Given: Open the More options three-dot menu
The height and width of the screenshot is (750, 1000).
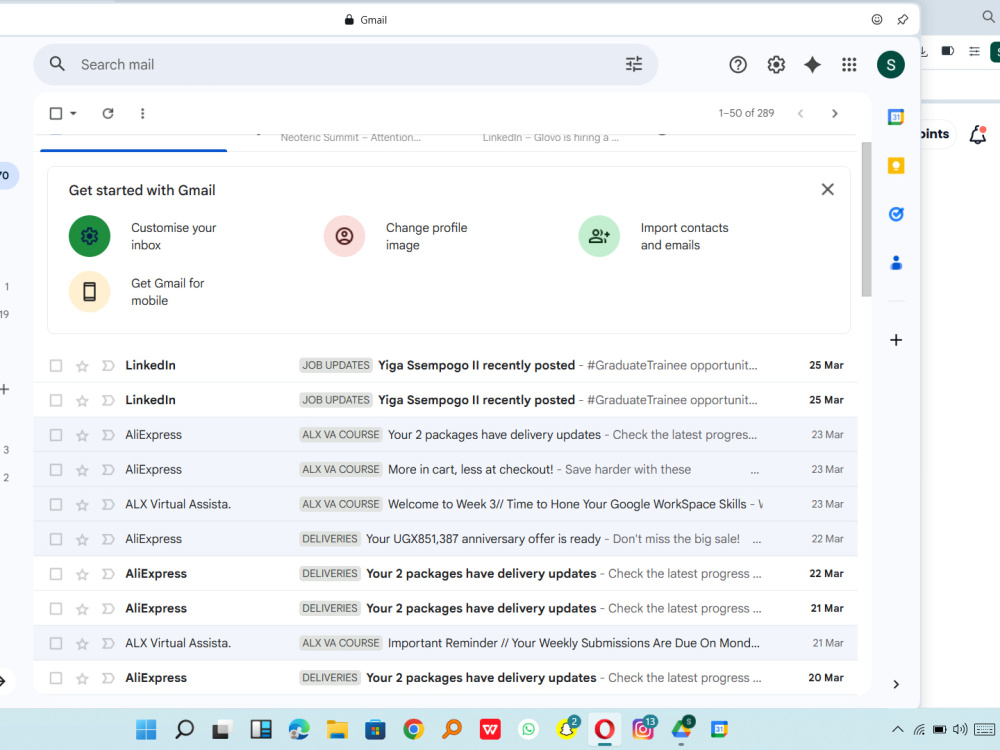Looking at the screenshot, I should point(142,114).
